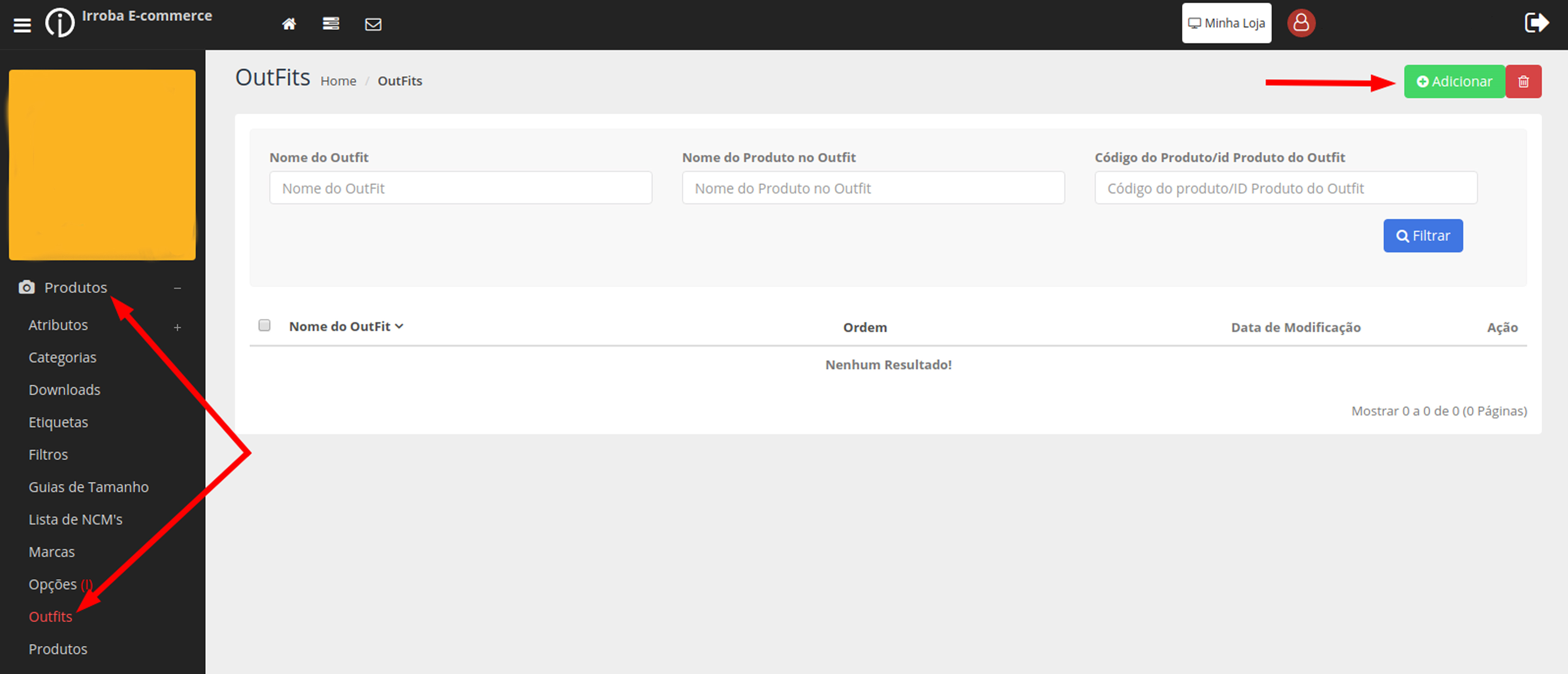Open the server list icon in the top bar
The image size is (1568, 674).
click(331, 24)
